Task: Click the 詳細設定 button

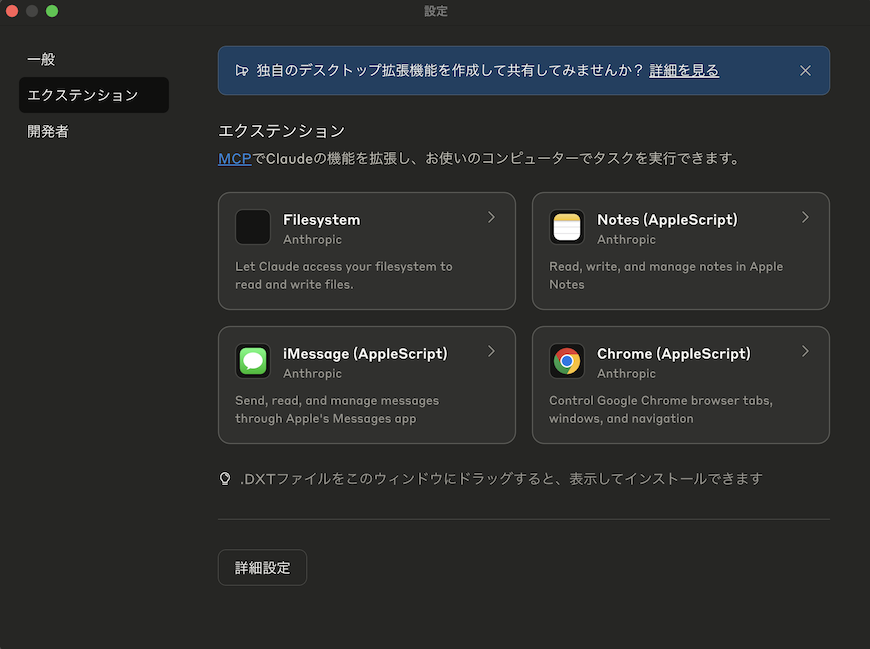Action: [x=262, y=567]
